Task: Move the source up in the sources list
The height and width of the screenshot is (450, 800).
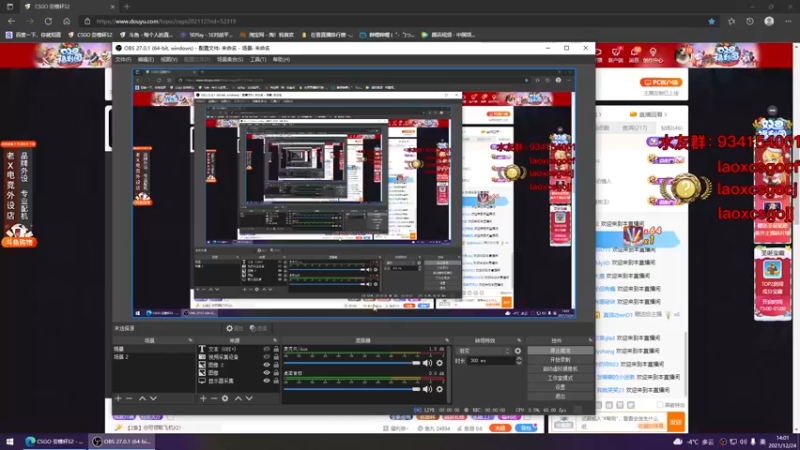Action: pos(238,398)
